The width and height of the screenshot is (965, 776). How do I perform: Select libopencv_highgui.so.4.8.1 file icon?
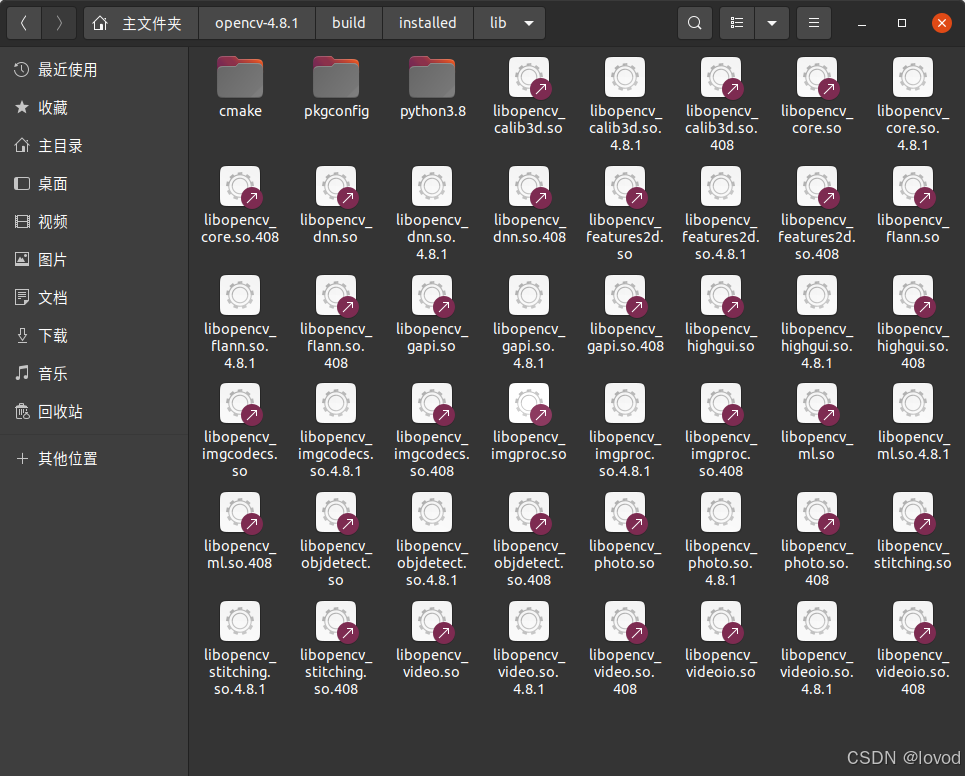(x=817, y=295)
